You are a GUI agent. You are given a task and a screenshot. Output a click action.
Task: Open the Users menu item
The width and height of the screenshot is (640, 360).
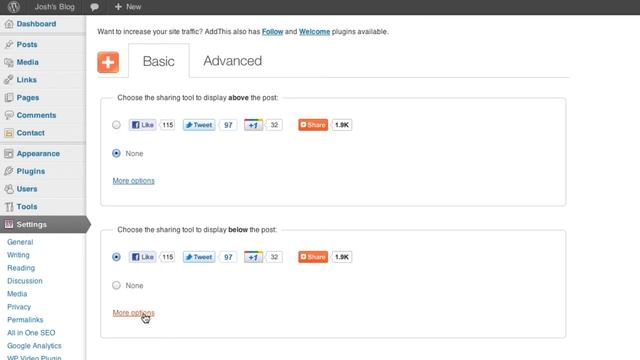tap(27, 189)
